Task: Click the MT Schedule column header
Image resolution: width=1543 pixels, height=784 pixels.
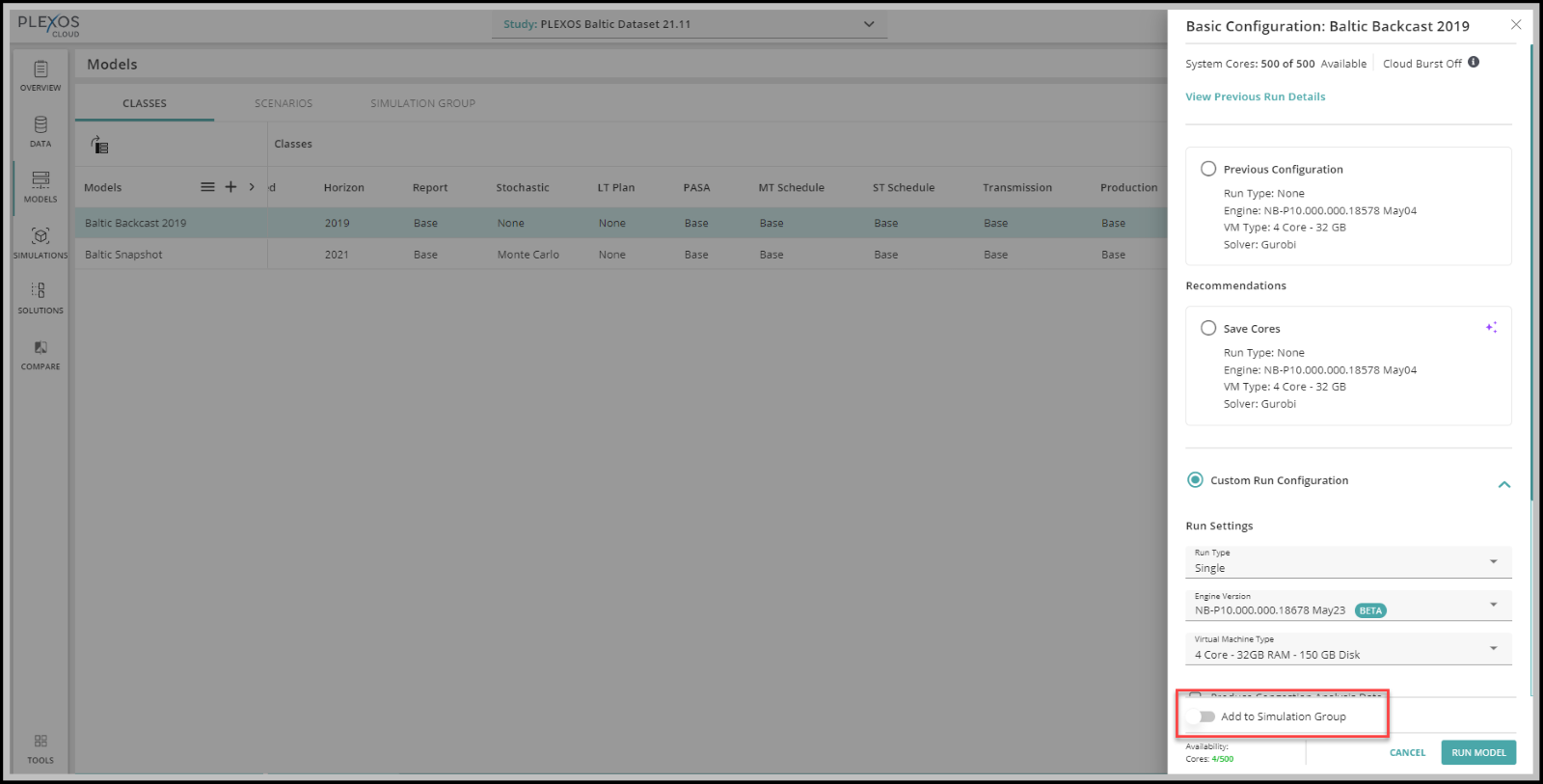Action: tap(791, 188)
